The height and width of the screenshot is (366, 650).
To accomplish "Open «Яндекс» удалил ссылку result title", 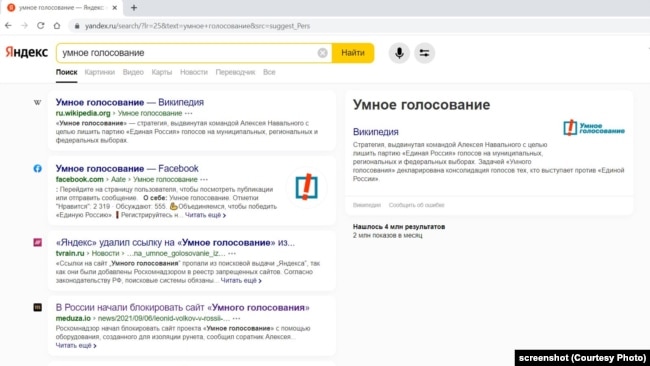I will [x=175, y=242].
